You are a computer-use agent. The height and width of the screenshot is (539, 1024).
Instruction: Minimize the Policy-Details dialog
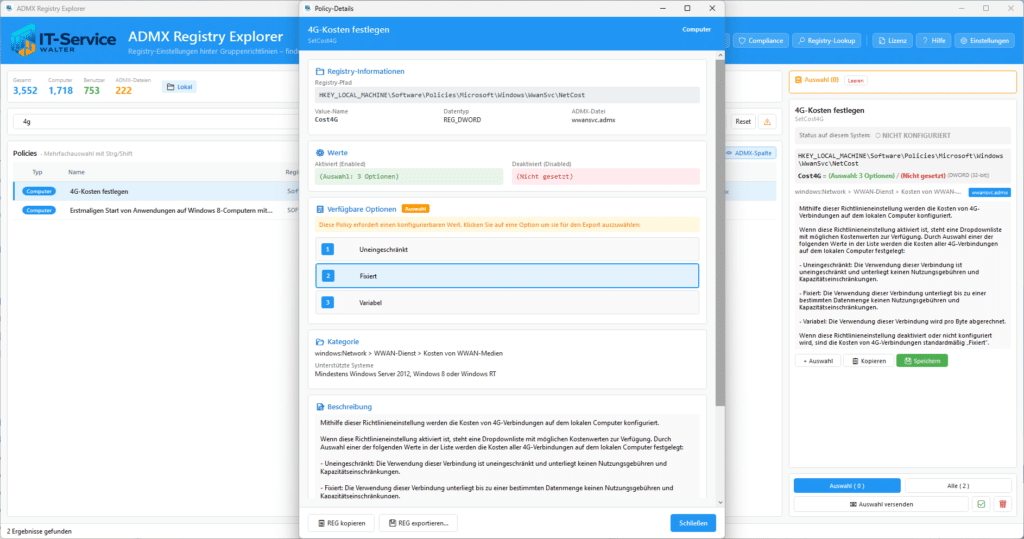point(663,8)
